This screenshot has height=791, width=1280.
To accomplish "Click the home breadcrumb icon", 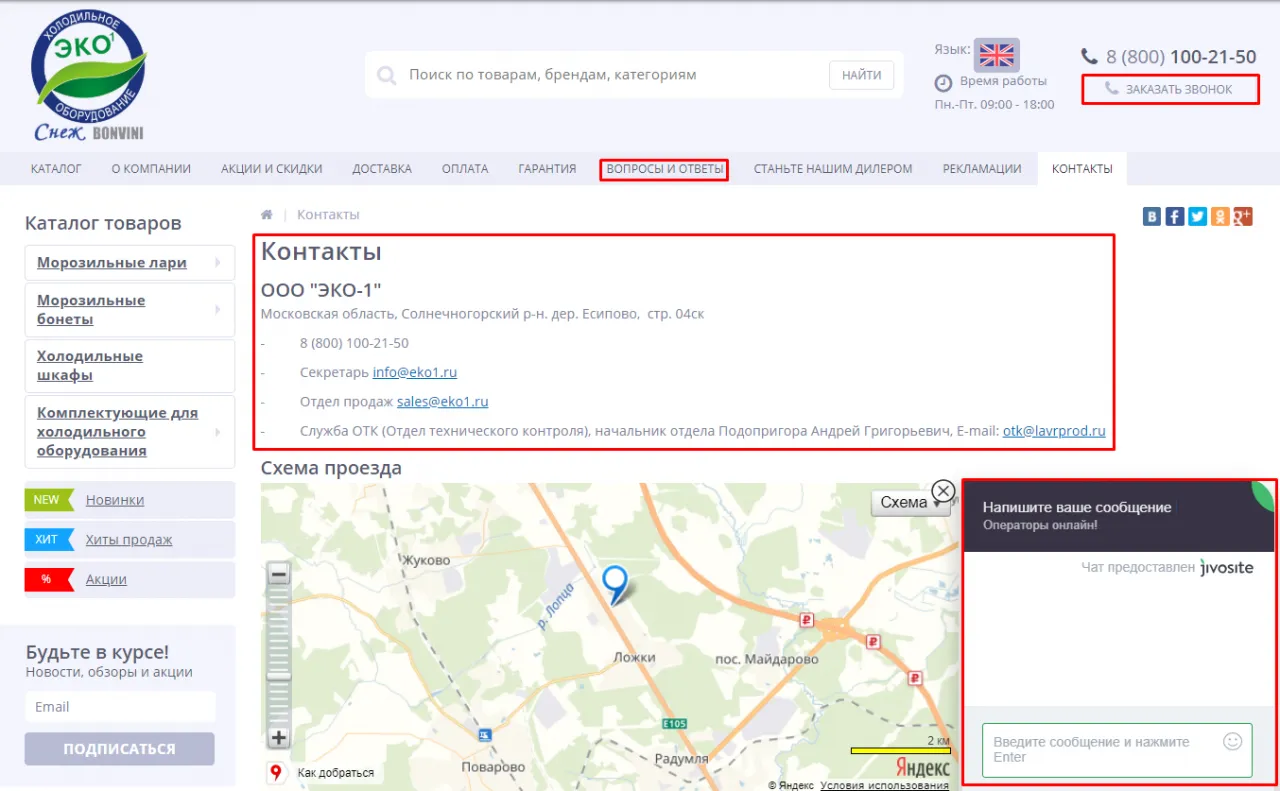I will [267, 215].
